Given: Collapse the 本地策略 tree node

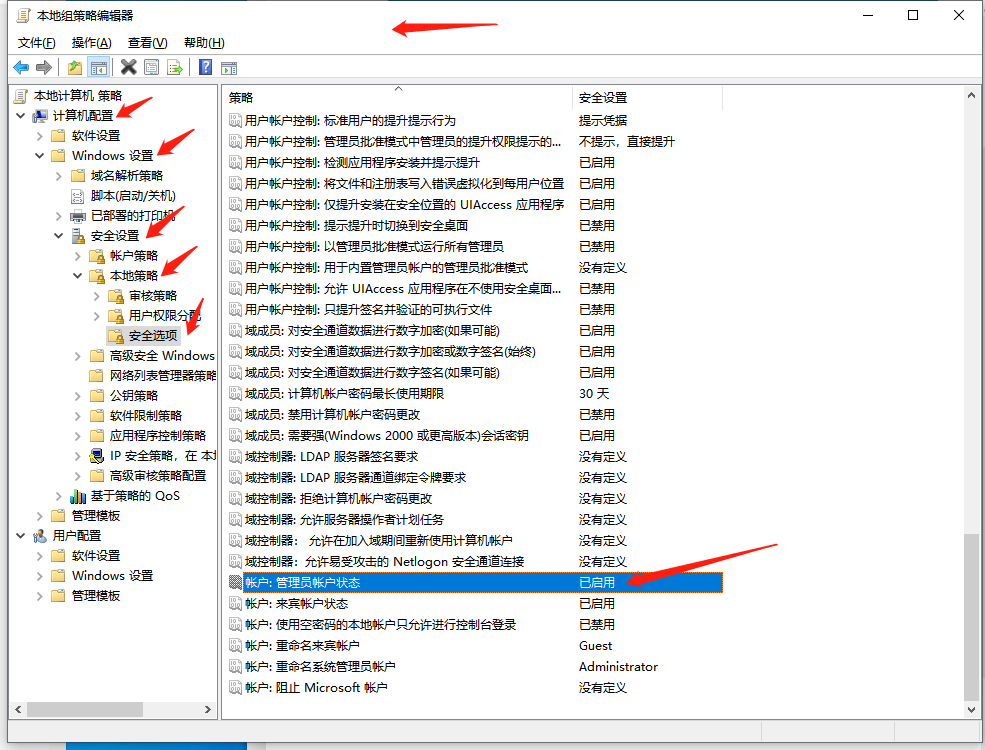Looking at the screenshot, I should 78,276.
